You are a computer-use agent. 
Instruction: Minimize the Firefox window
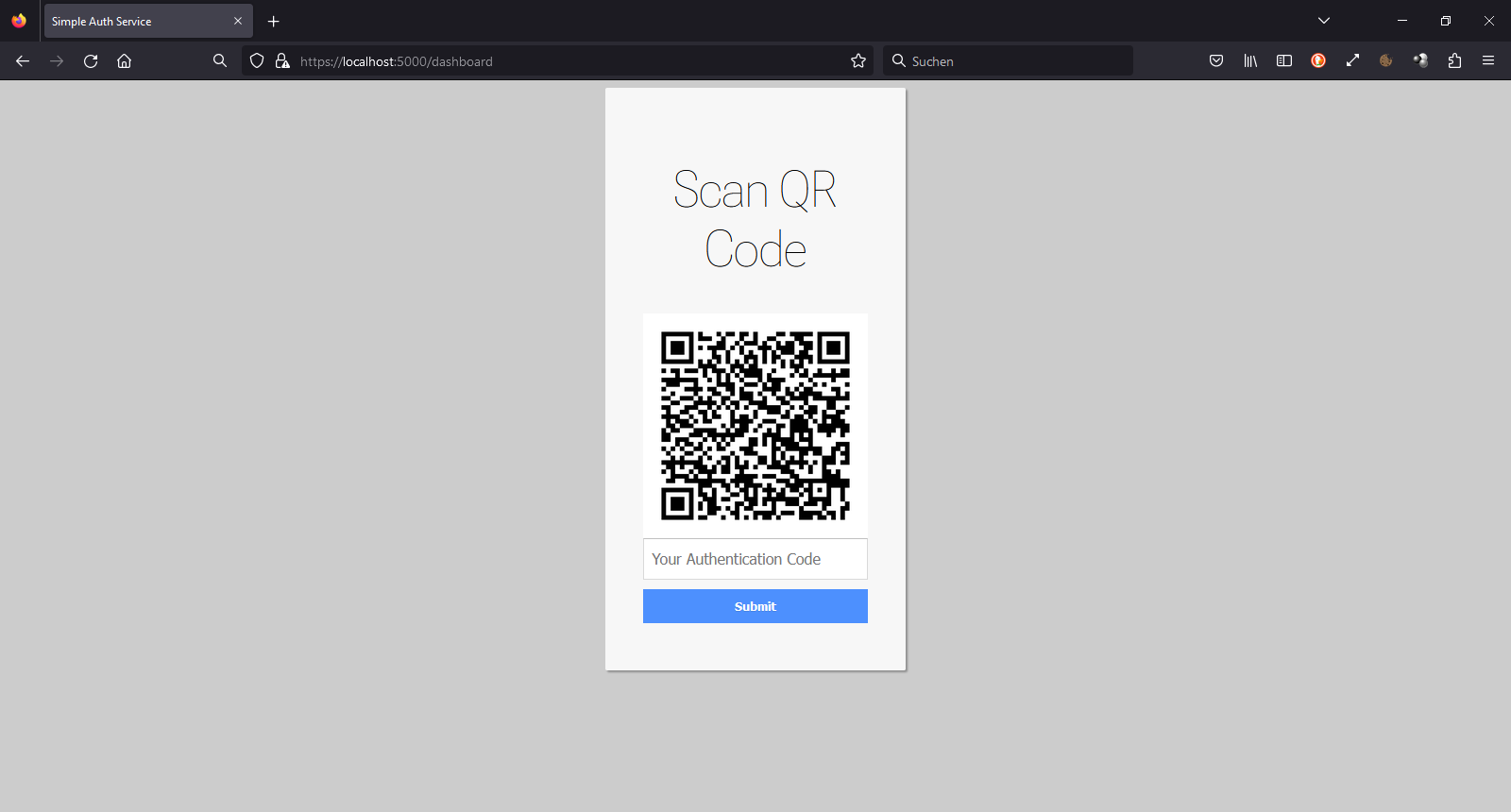coord(1402,21)
